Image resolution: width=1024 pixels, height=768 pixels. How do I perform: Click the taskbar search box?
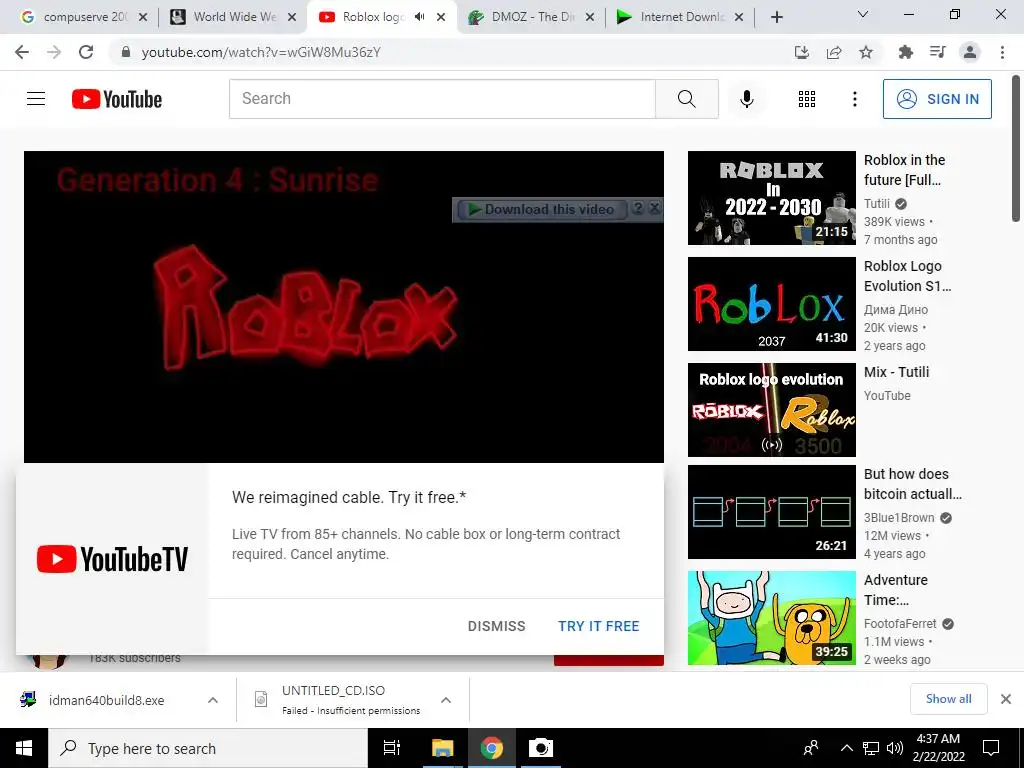(x=208, y=748)
